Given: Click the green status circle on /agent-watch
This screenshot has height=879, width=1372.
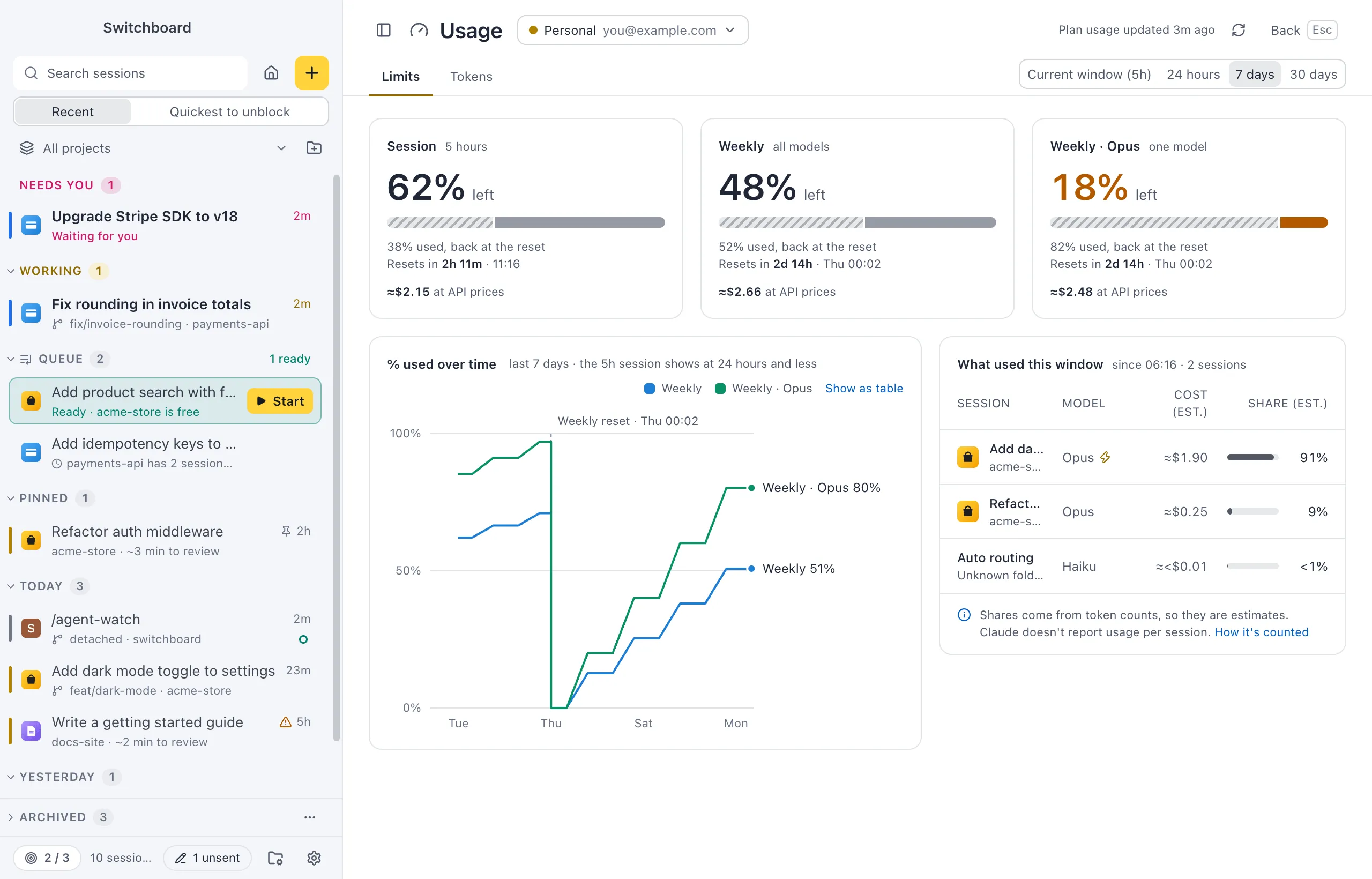Looking at the screenshot, I should click(304, 639).
